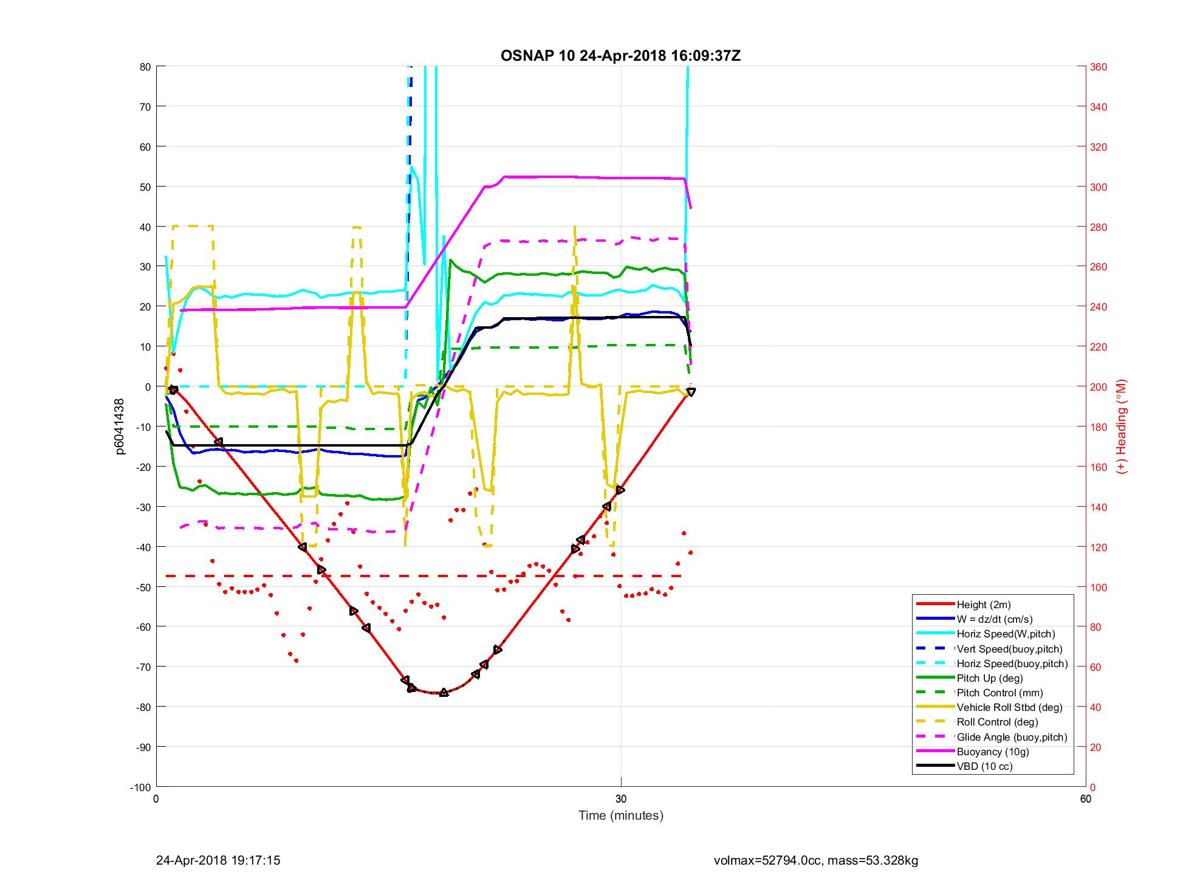
Task: Click p6041438 axis tick label -90
Action: point(143,747)
